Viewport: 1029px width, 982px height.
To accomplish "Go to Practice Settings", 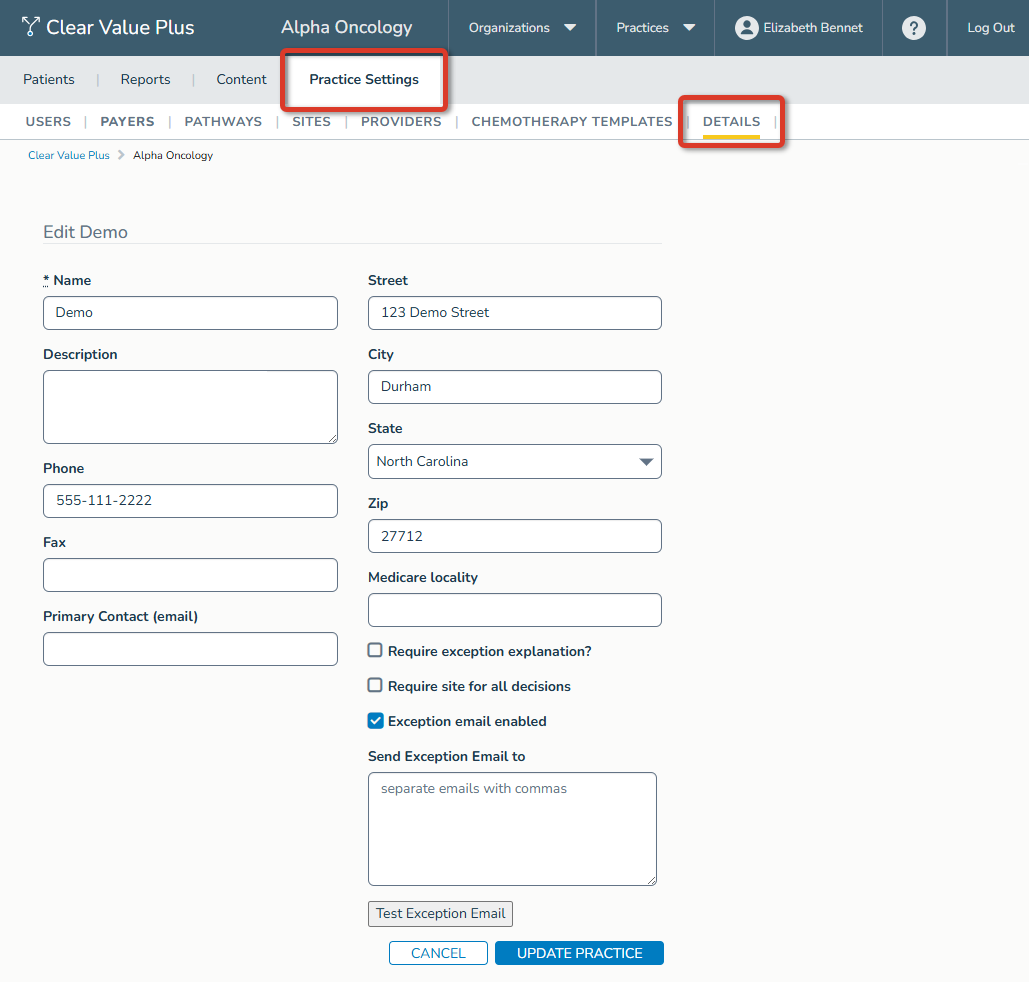I will [x=363, y=79].
